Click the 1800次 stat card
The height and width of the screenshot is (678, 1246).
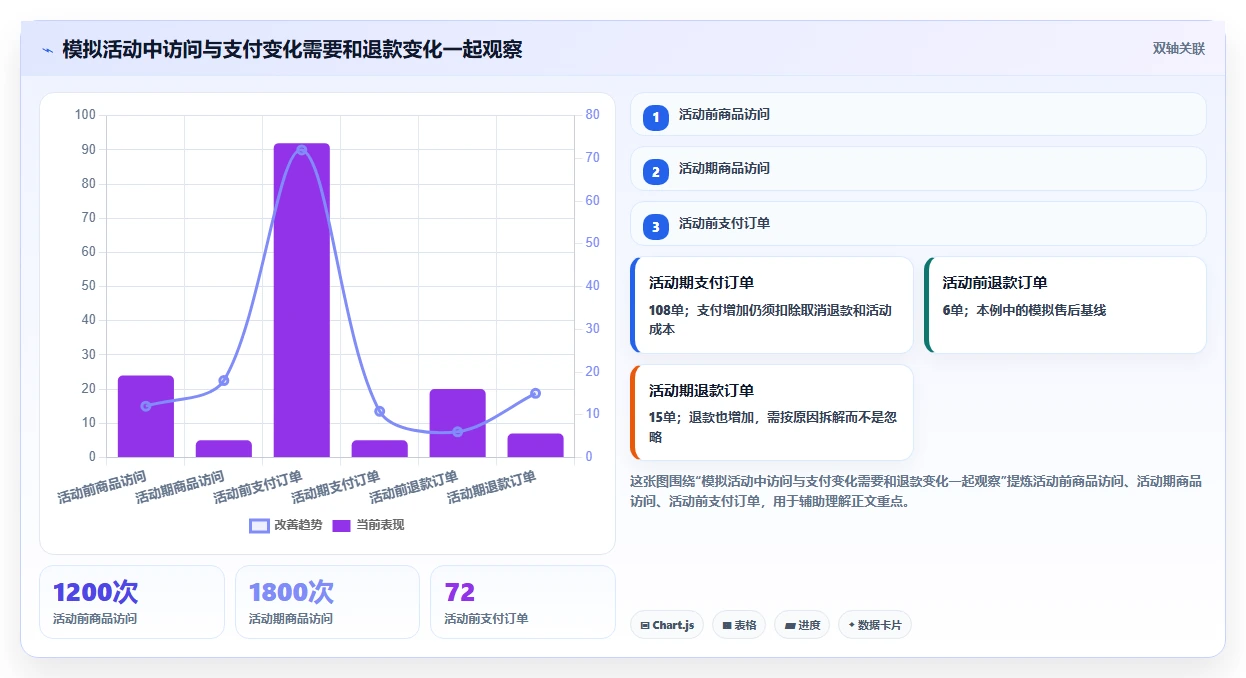click(x=327, y=602)
